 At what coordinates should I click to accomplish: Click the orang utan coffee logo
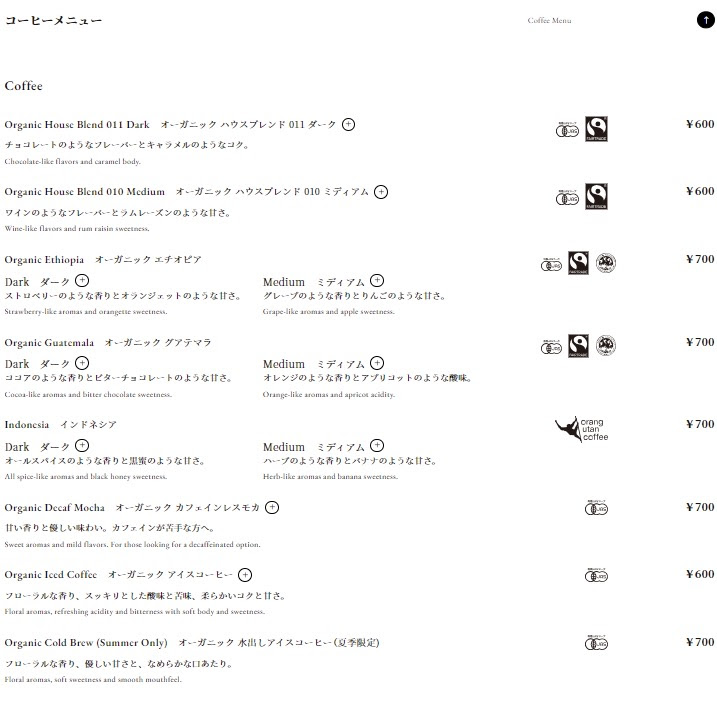(x=582, y=429)
